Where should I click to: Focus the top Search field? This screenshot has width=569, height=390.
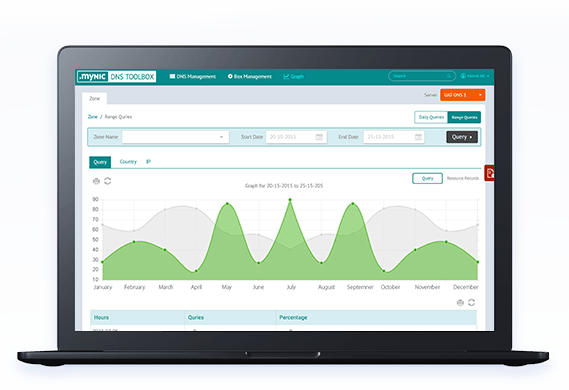422,76
